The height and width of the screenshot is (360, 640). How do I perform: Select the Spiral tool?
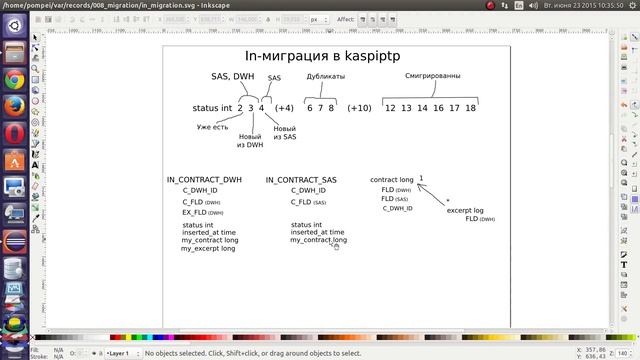pos(35,122)
